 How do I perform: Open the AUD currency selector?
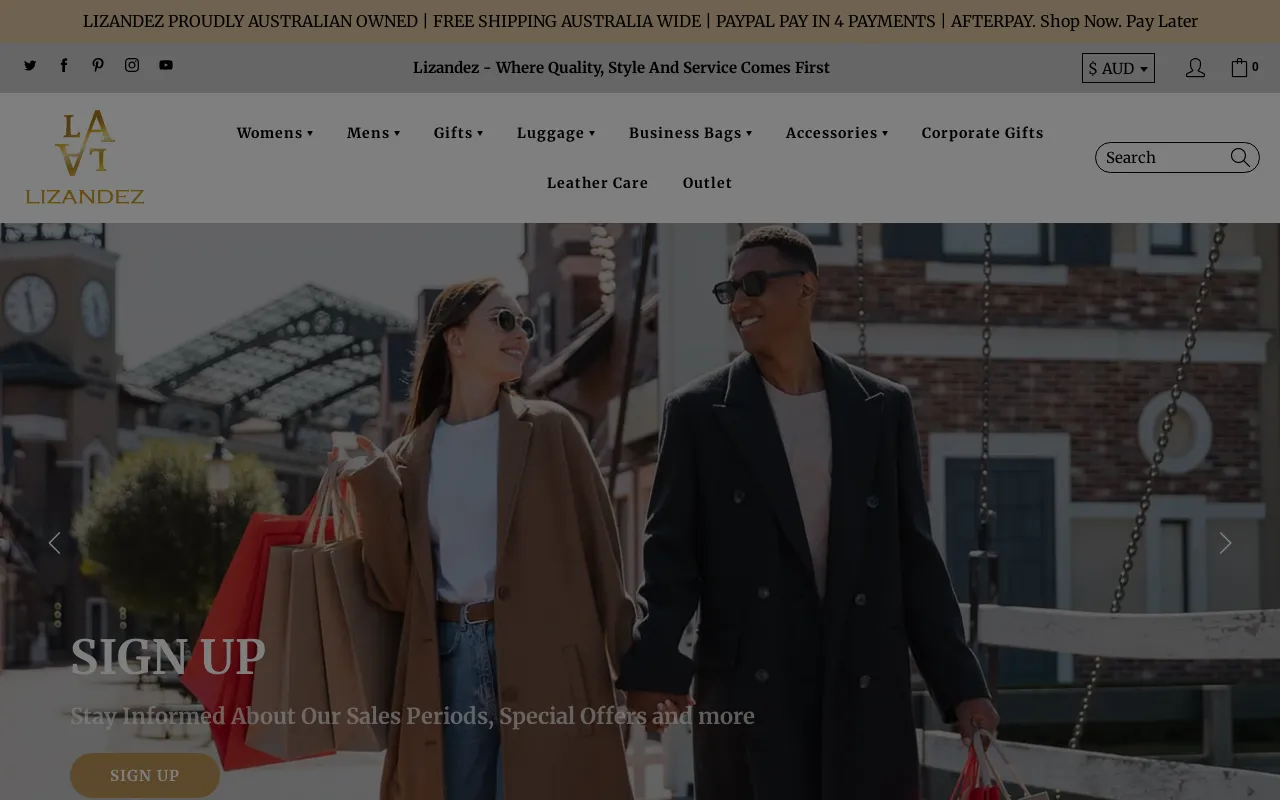click(x=1117, y=67)
